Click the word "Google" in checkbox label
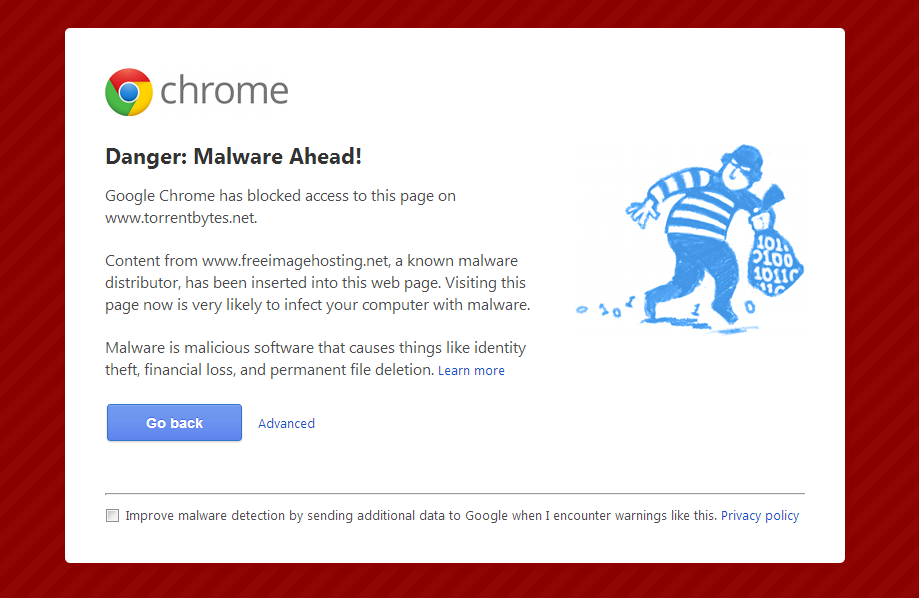The width and height of the screenshot is (919, 598). pos(486,516)
